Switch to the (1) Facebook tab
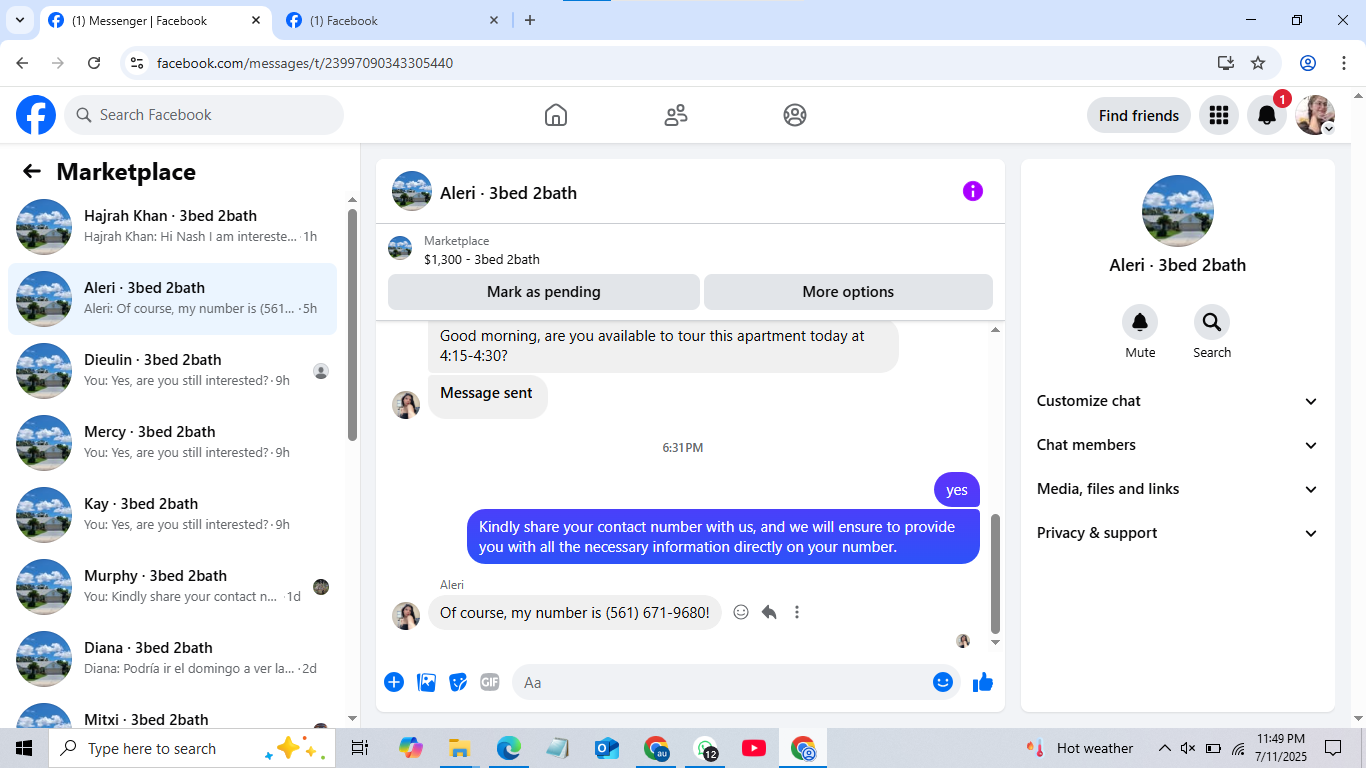Image resolution: width=1366 pixels, height=768 pixels. (393, 21)
